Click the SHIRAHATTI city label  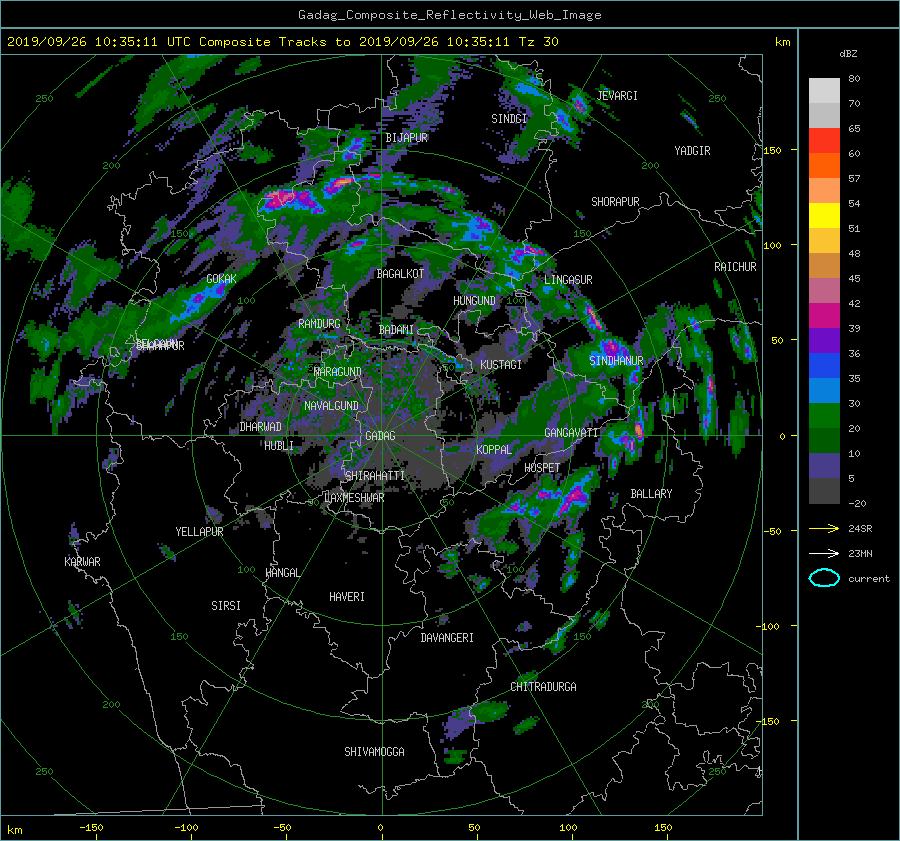[x=374, y=476]
